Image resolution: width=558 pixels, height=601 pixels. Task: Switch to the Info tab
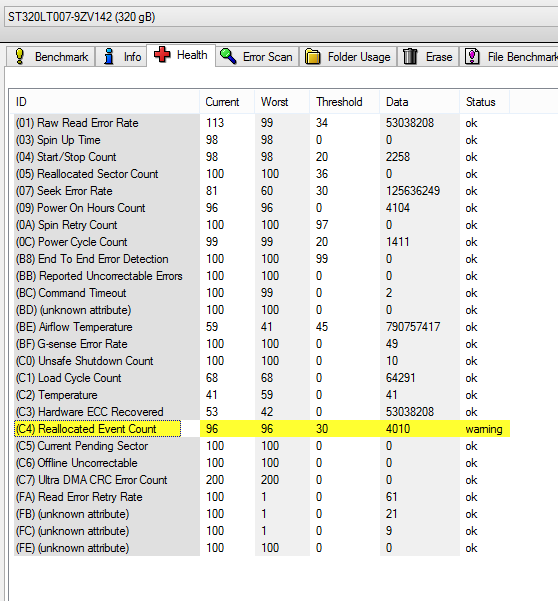coord(121,56)
